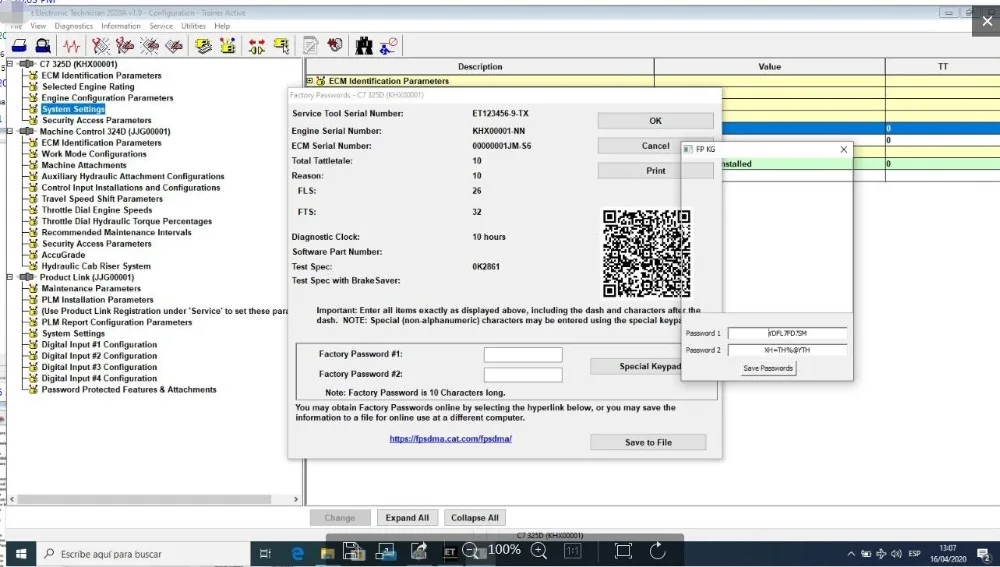Image resolution: width=1000 pixels, height=567 pixels.
Task: Click Save Passwords in FP KG window
Action: point(768,368)
